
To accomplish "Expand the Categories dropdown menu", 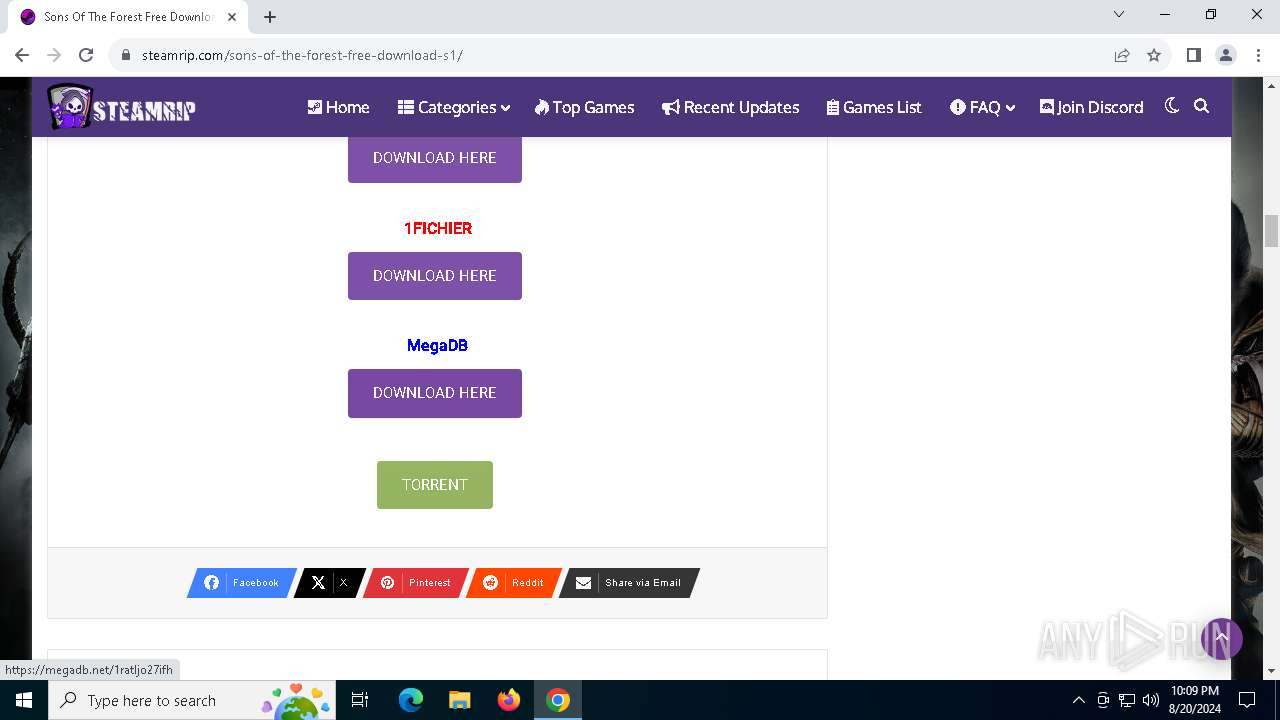I will pos(454,107).
